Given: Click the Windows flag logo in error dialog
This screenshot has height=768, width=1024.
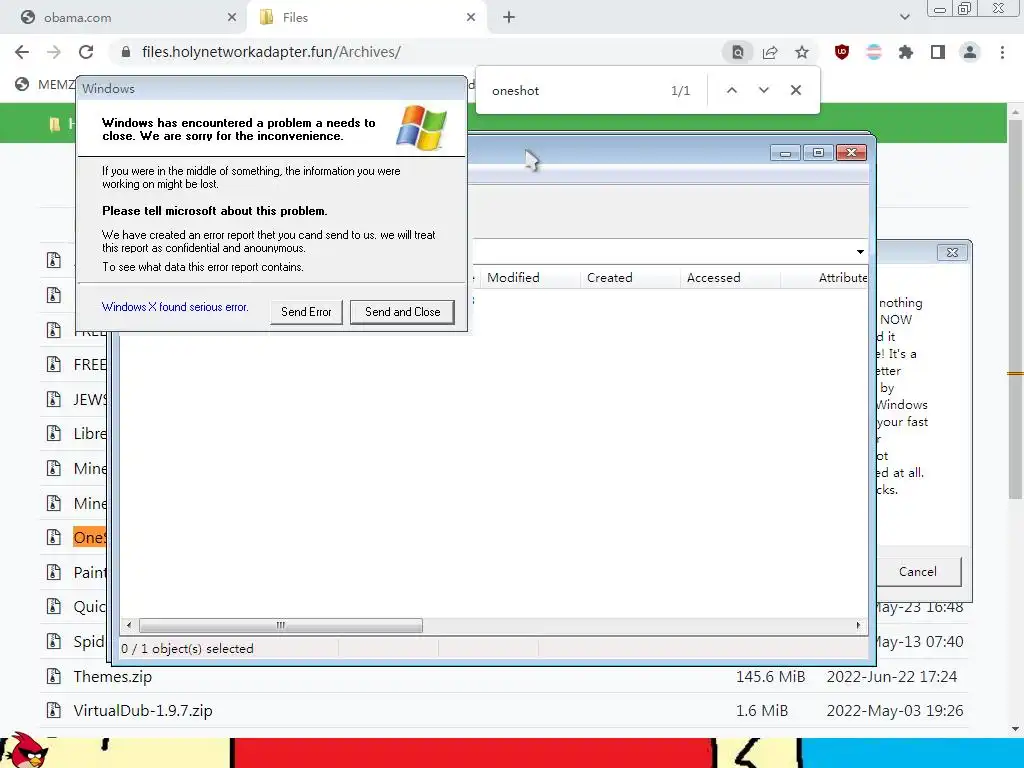Looking at the screenshot, I should (x=421, y=128).
